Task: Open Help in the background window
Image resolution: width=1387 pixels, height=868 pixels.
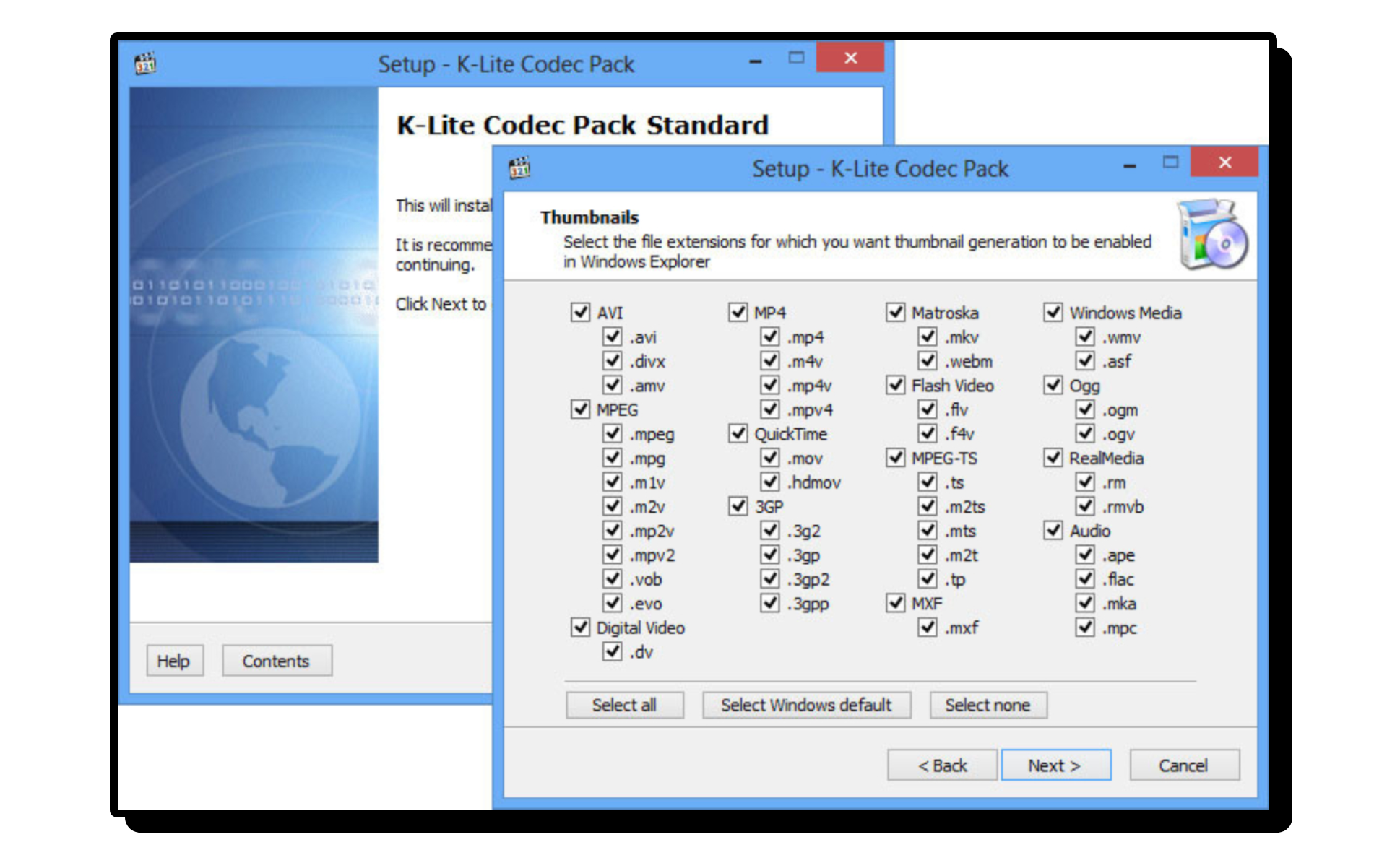Action: pyautogui.click(x=174, y=661)
